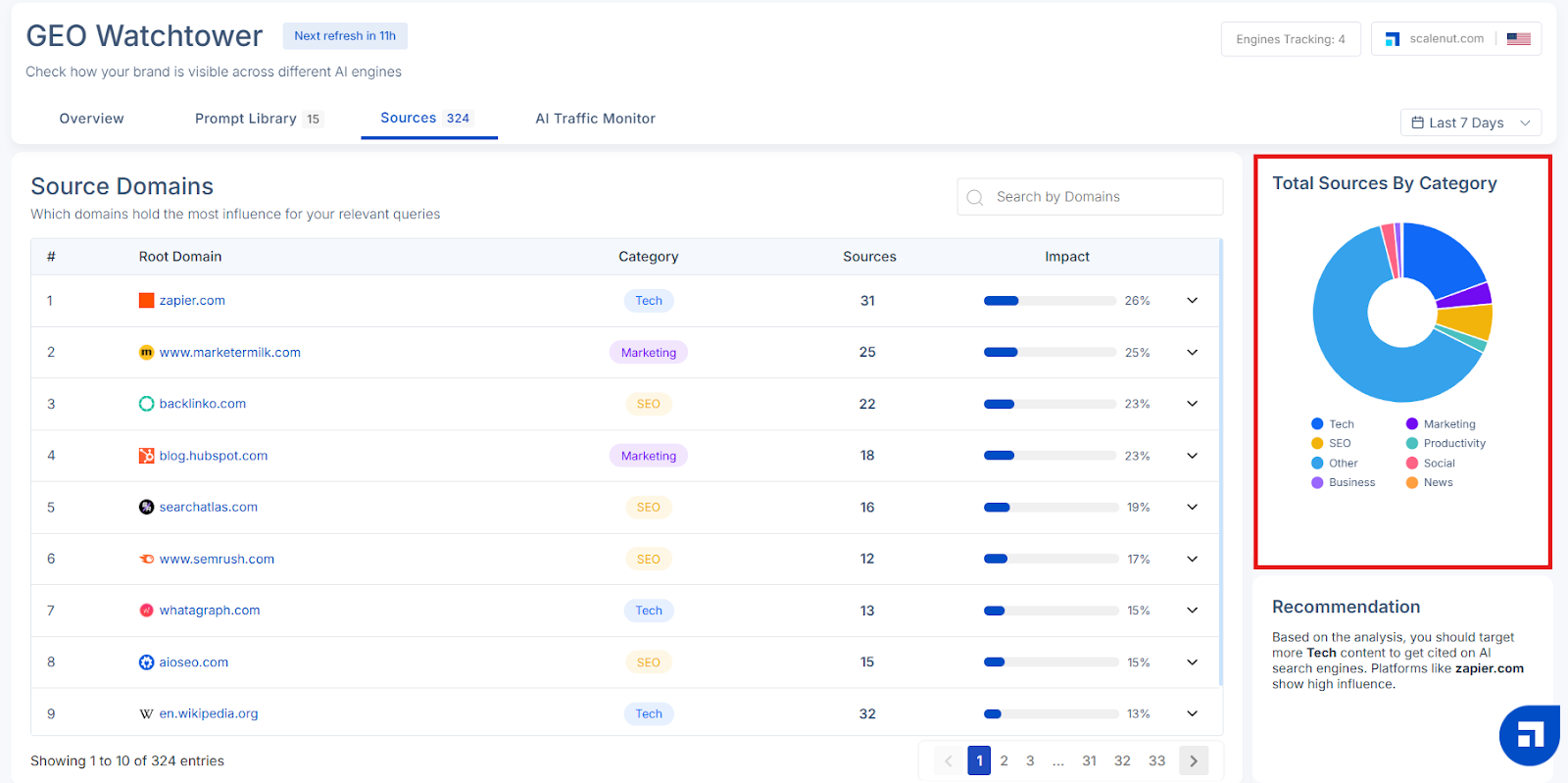Open the backlinko.com link
Image resolution: width=1568 pixels, height=783 pixels.
(203, 404)
